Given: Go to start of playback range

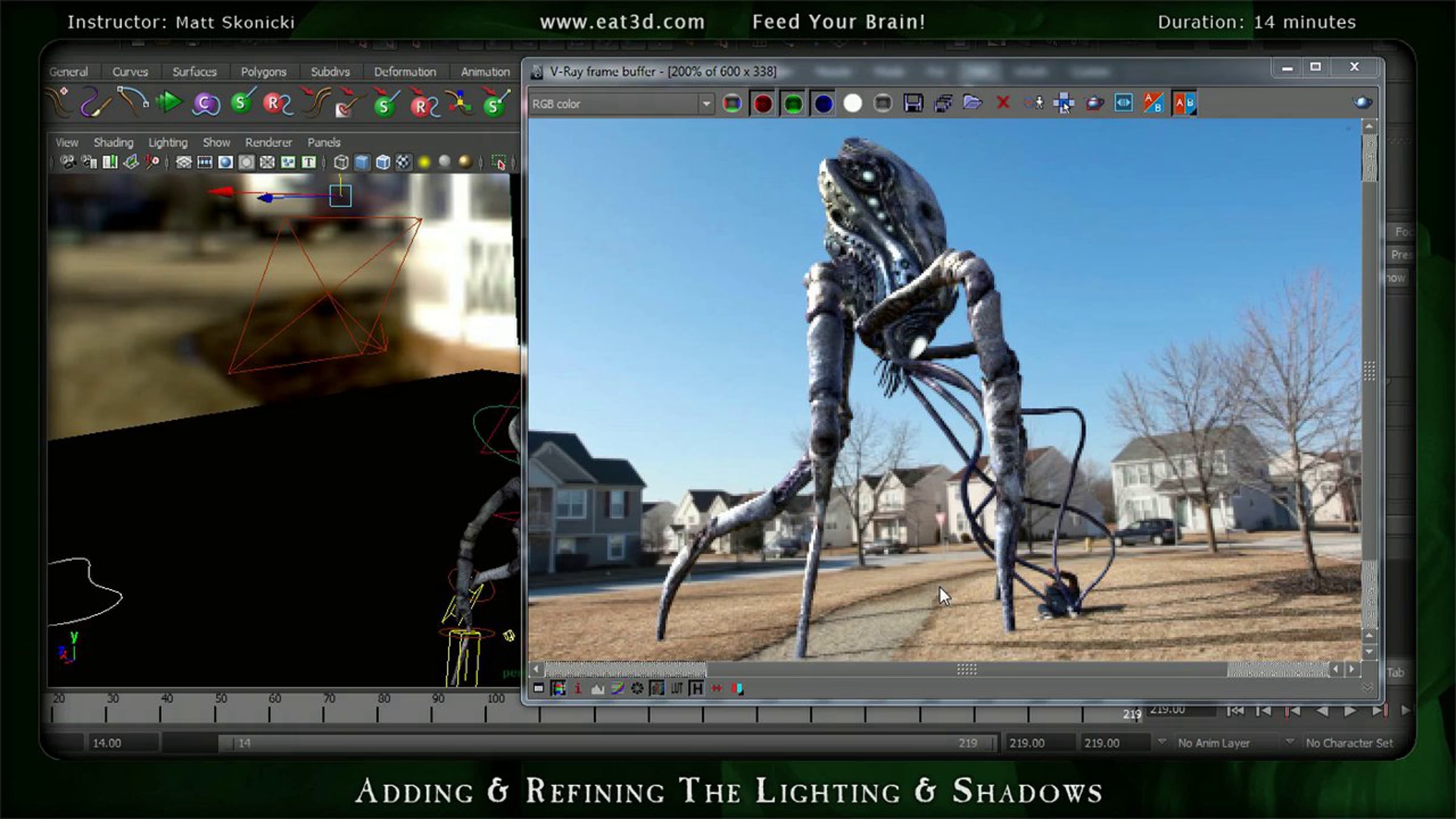Looking at the screenshot, I should (x=1235, y=710).
